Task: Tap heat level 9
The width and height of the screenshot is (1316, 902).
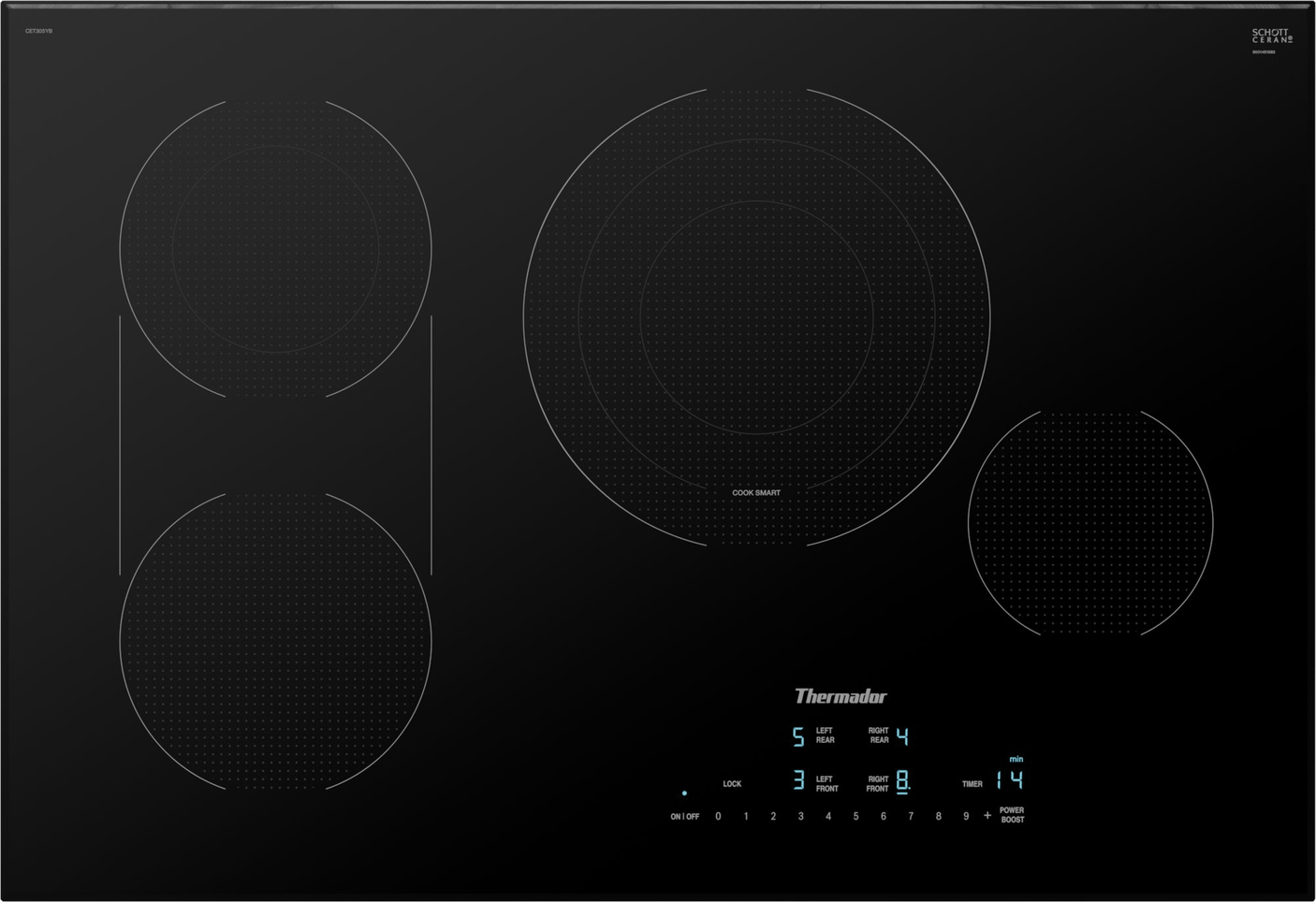Action: click(x=966, y=817)
